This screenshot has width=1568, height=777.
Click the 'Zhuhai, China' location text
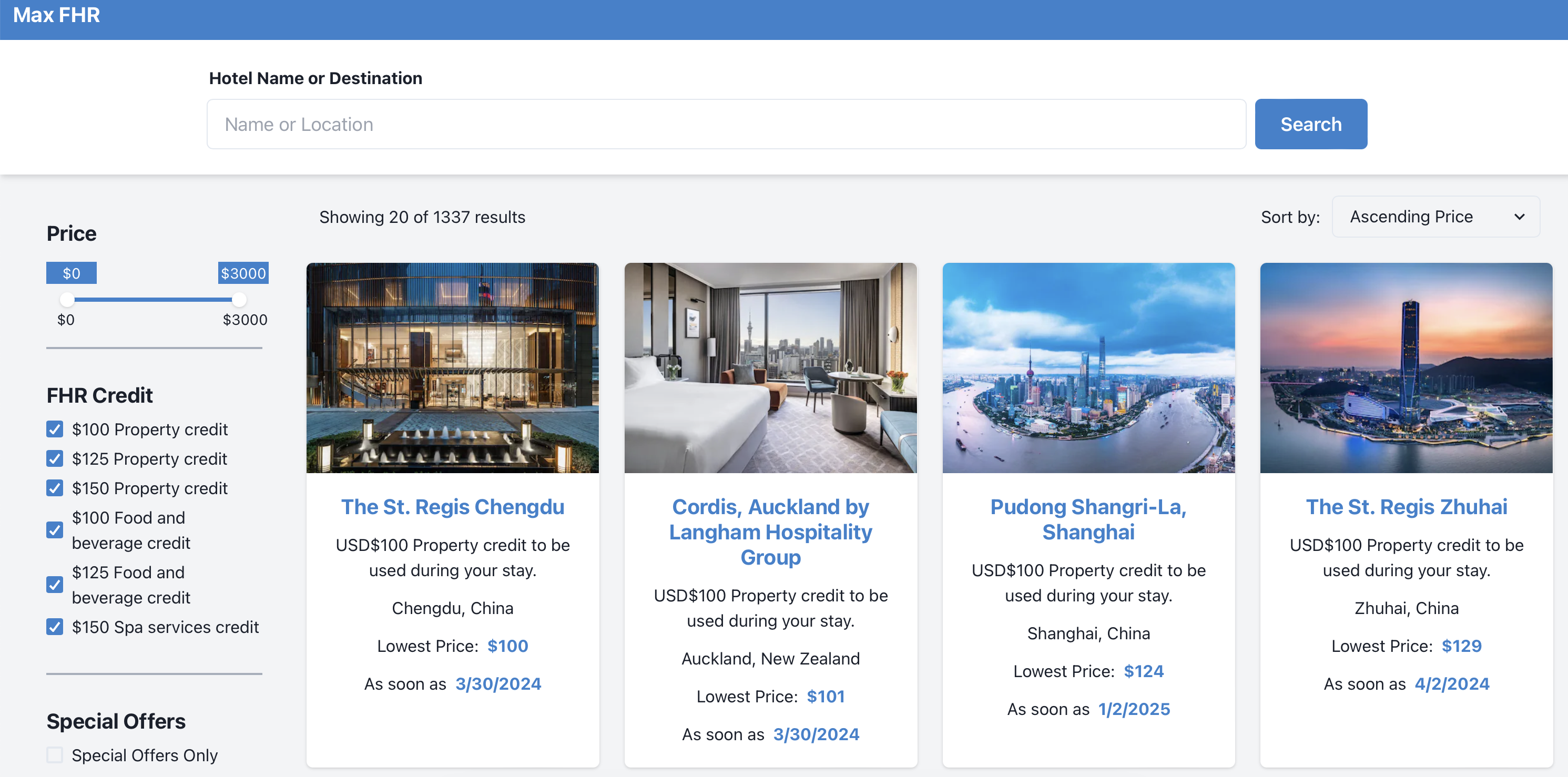[x=1406, y=608]
